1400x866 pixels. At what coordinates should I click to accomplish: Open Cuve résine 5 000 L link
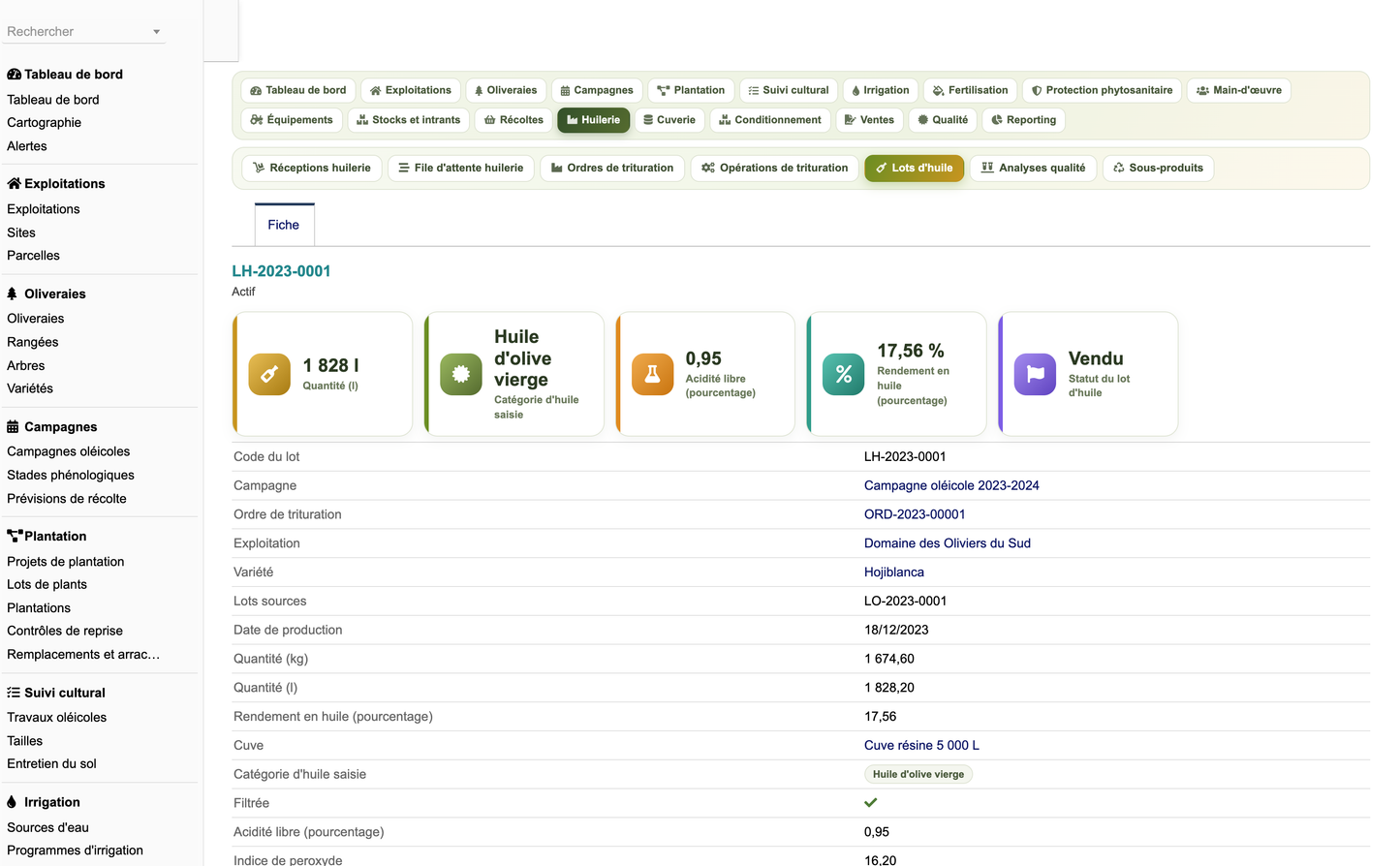pos(921,745)
